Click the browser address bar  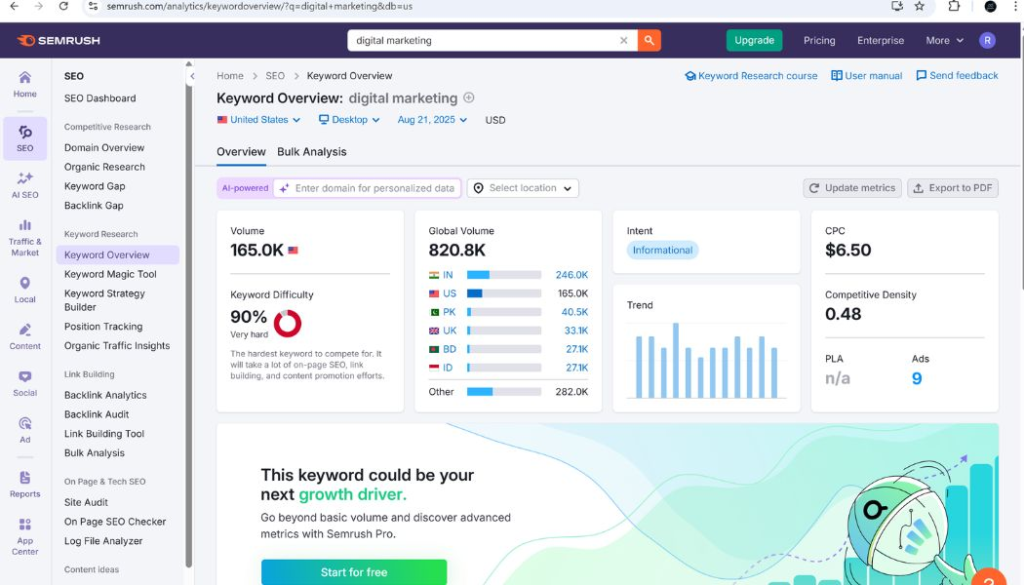(x=483, y=7)
